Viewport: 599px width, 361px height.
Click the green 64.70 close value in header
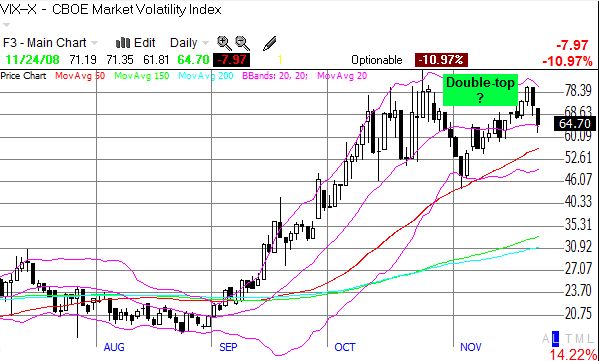click(193, 60)
